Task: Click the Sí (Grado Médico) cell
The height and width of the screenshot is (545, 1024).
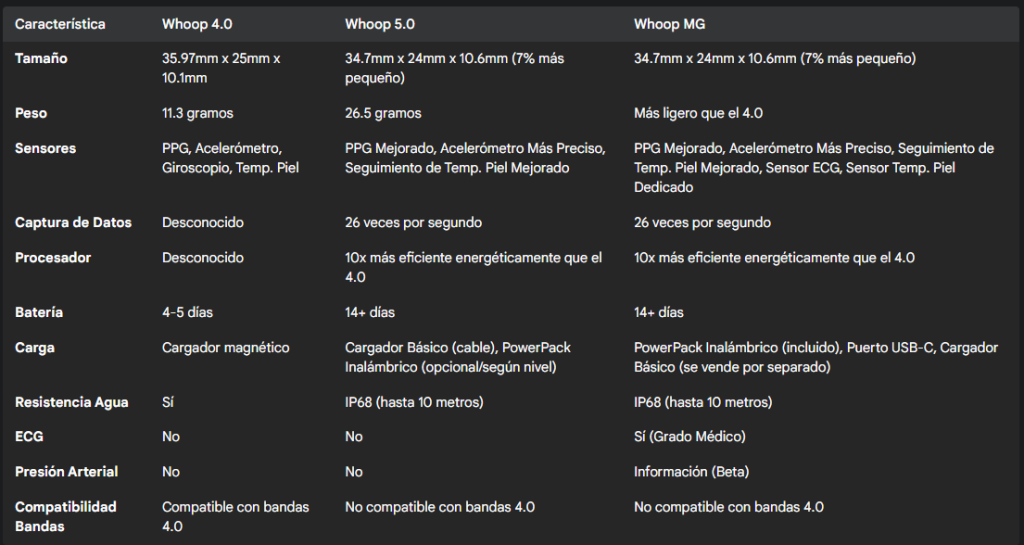Action: 690,437
